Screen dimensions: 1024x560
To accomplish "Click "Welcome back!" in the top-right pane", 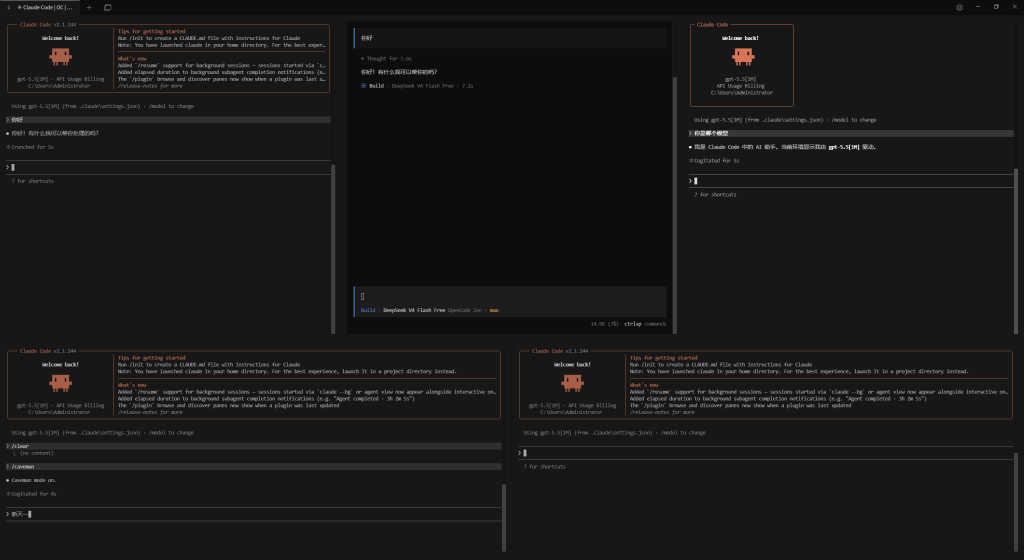I will pos(740,39).
